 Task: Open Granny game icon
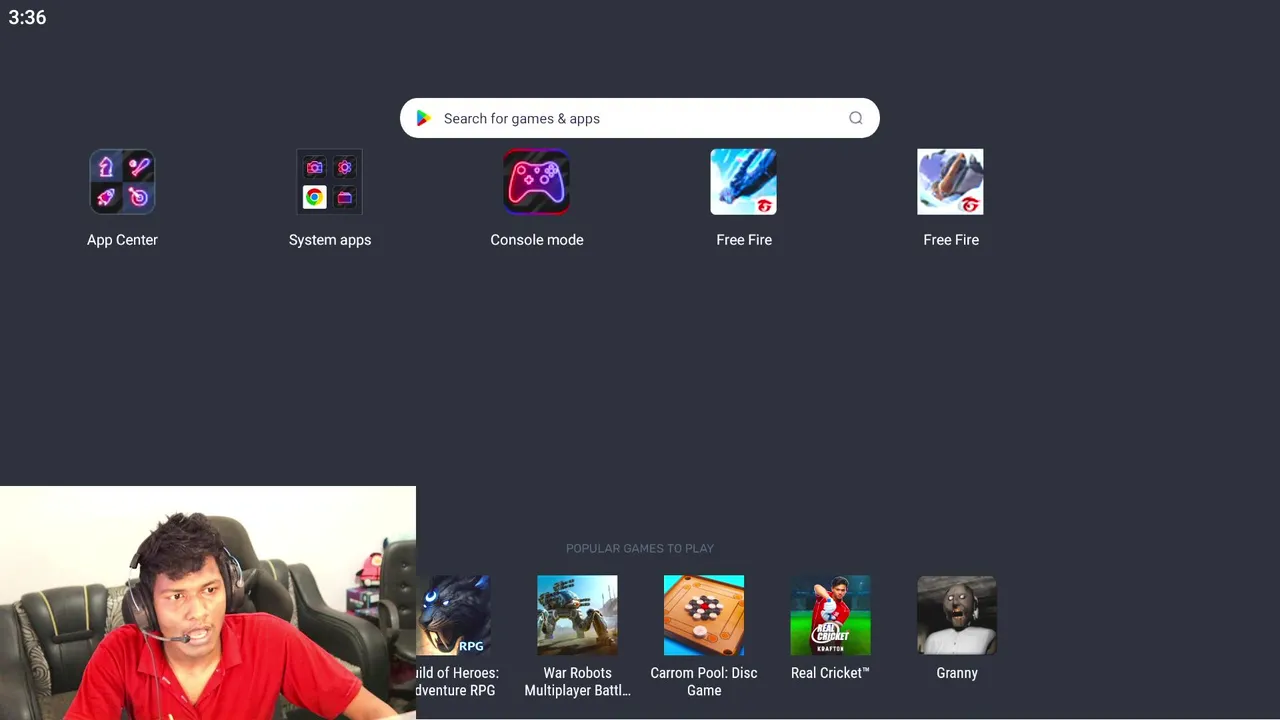(x=957, y=615)
